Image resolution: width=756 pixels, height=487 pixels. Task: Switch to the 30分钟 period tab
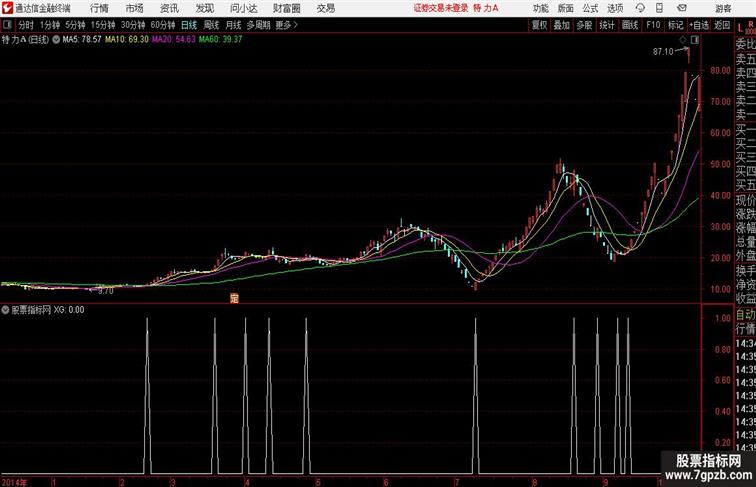point(133,25)
